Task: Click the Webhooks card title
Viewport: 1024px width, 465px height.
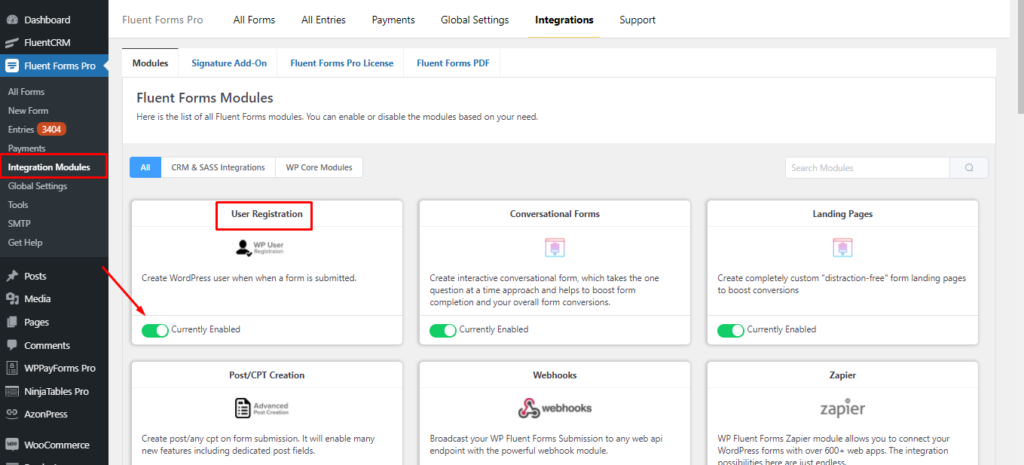Action: [554, 376]
